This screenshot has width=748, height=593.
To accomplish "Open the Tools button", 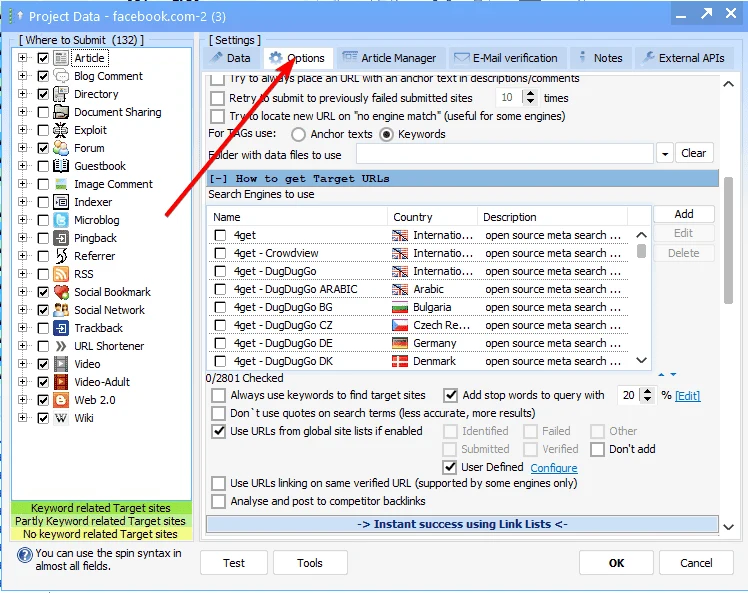I will (310, 563).
